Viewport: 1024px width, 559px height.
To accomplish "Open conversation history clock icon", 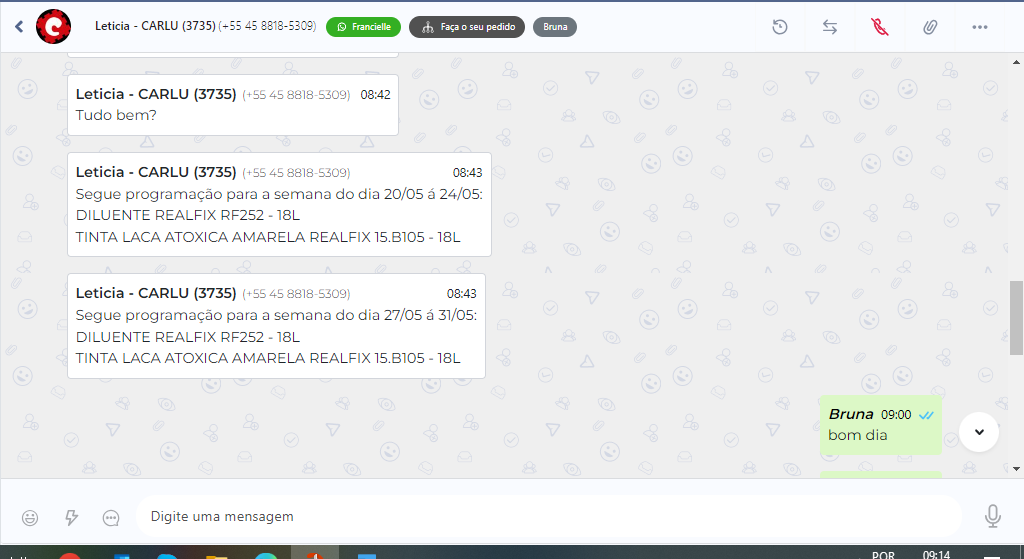I will 780,27.
